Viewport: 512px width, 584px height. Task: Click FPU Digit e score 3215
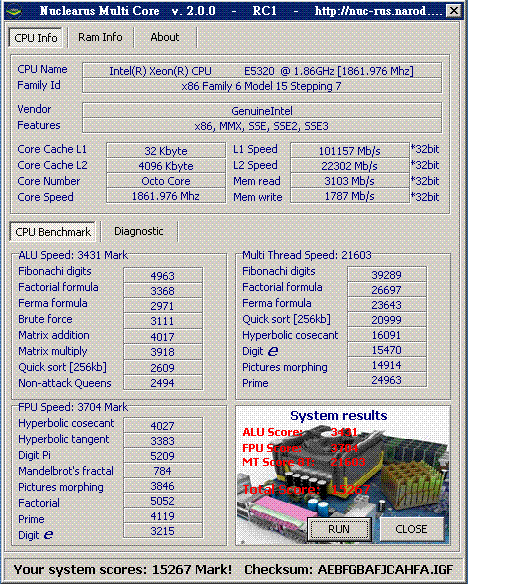pos(163,531)
